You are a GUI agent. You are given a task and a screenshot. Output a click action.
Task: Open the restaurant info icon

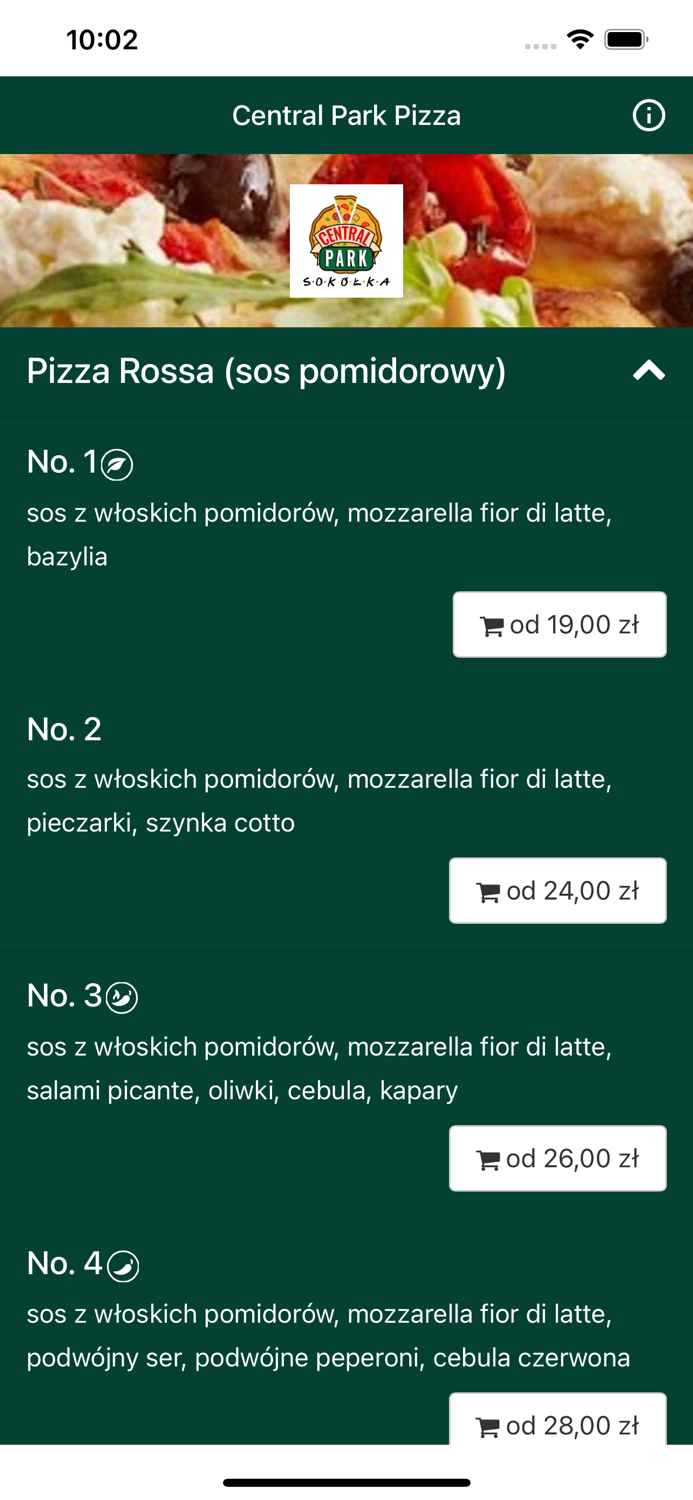(650, 115)
